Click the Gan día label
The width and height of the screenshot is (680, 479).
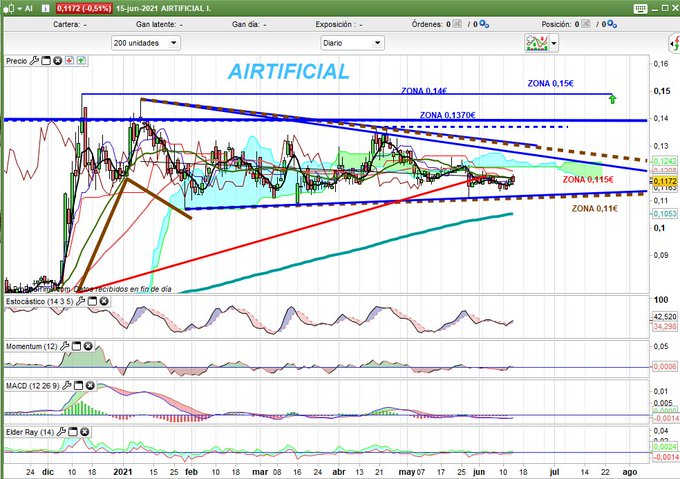245,24
